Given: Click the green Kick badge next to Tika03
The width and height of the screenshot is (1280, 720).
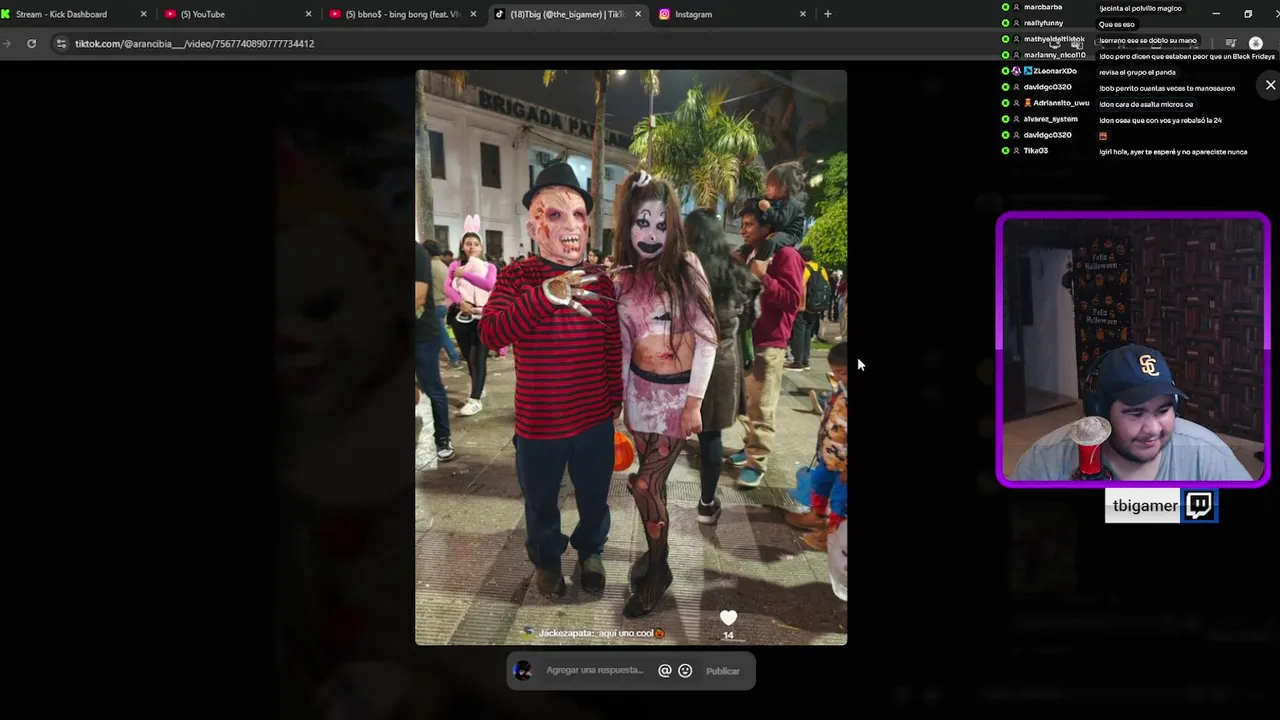Looking at the screenshot, I should point(1005,151).
